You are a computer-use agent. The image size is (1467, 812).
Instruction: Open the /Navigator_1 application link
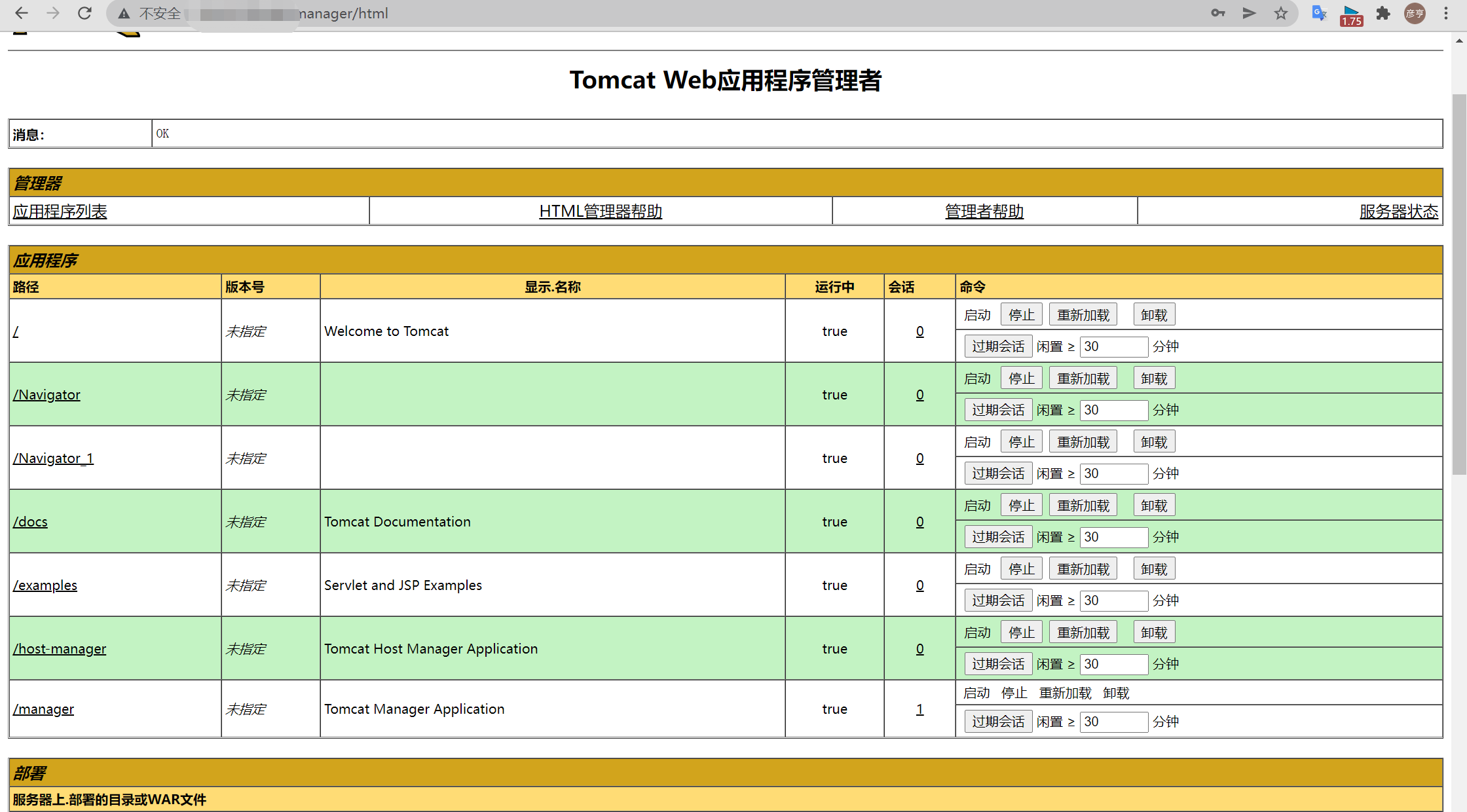(x=53, y=458)
